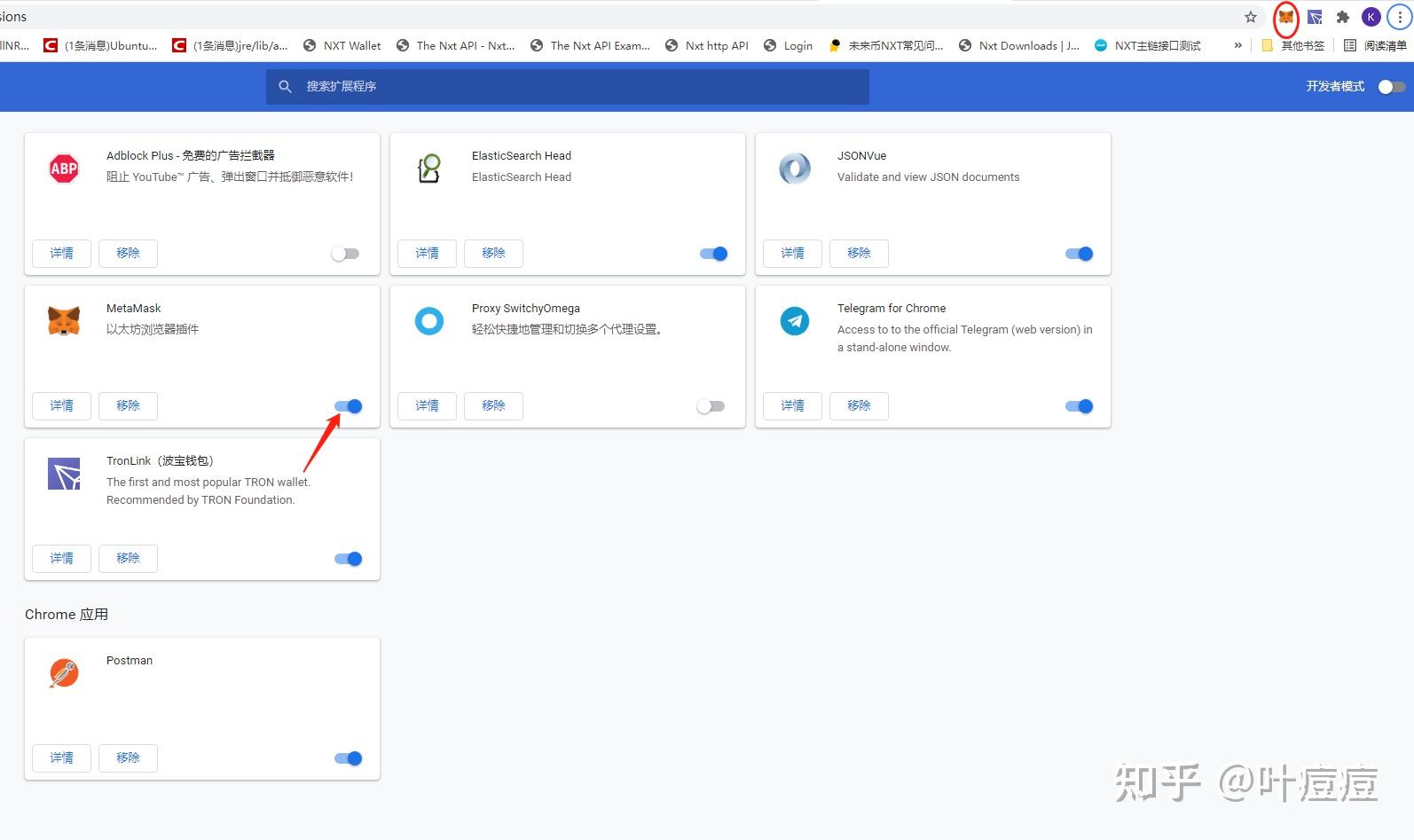Turn on developer mode toggle
1414x840 pixels.
[x=1392, y=86]
